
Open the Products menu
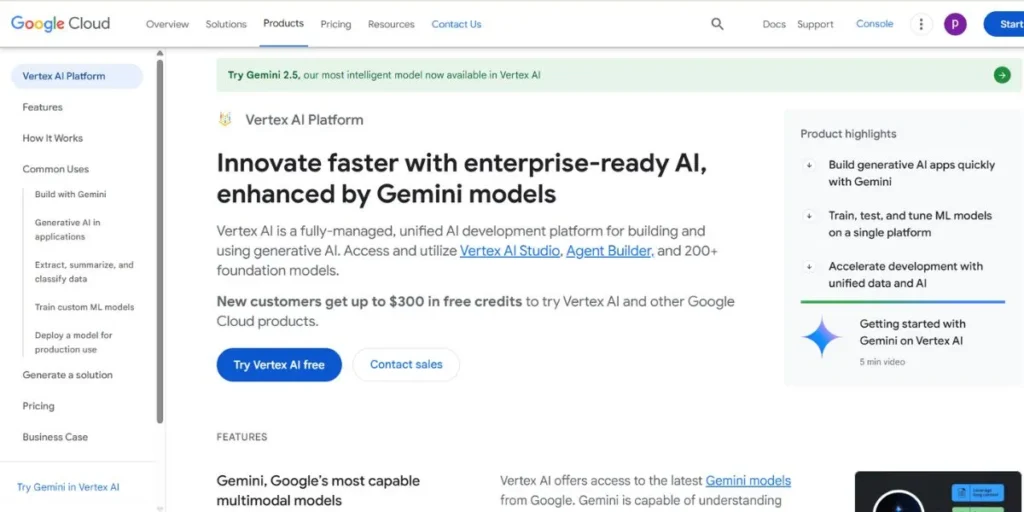coord(283,24)
